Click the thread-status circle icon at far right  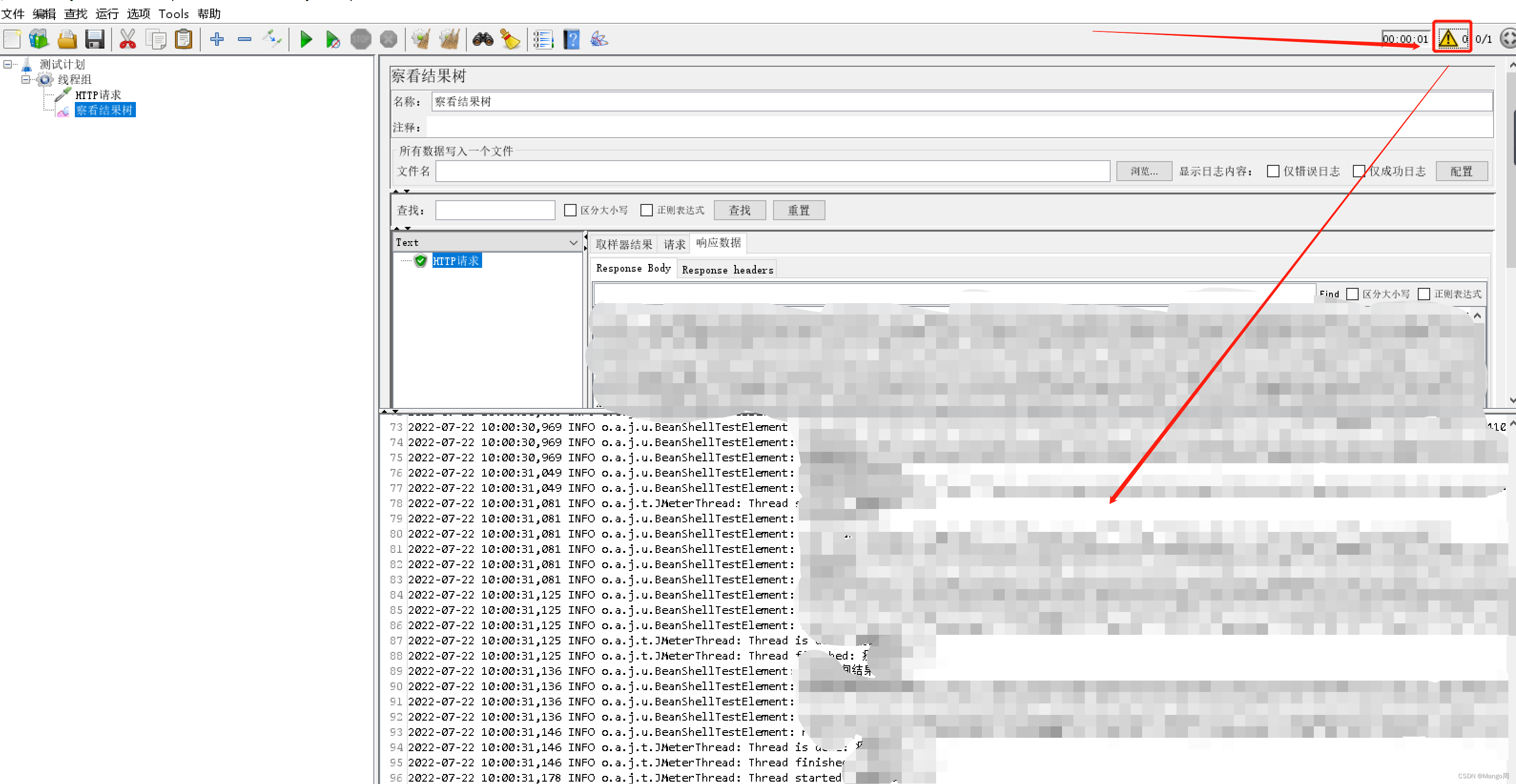tap(1508, 39)
